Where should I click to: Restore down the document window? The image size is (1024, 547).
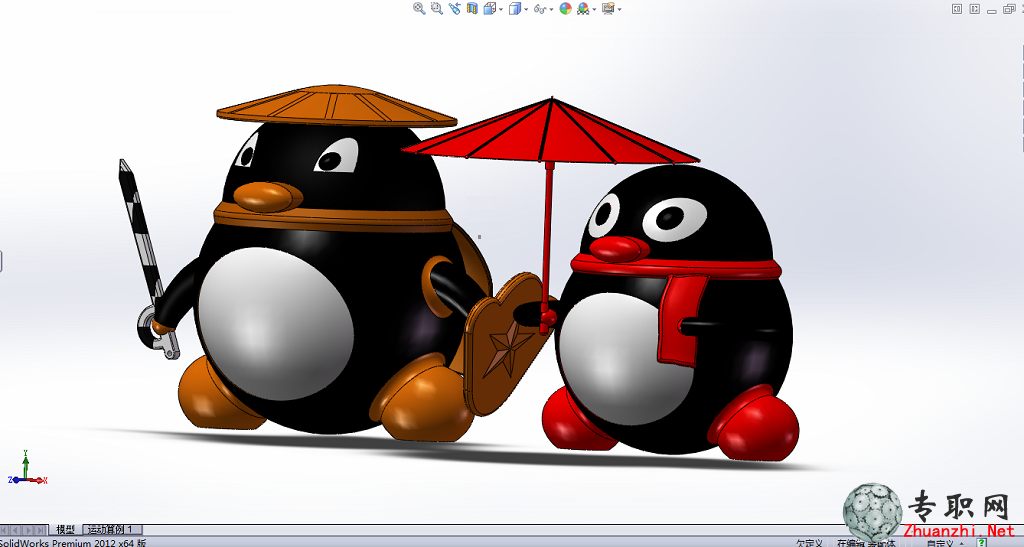pos(1009,8)
